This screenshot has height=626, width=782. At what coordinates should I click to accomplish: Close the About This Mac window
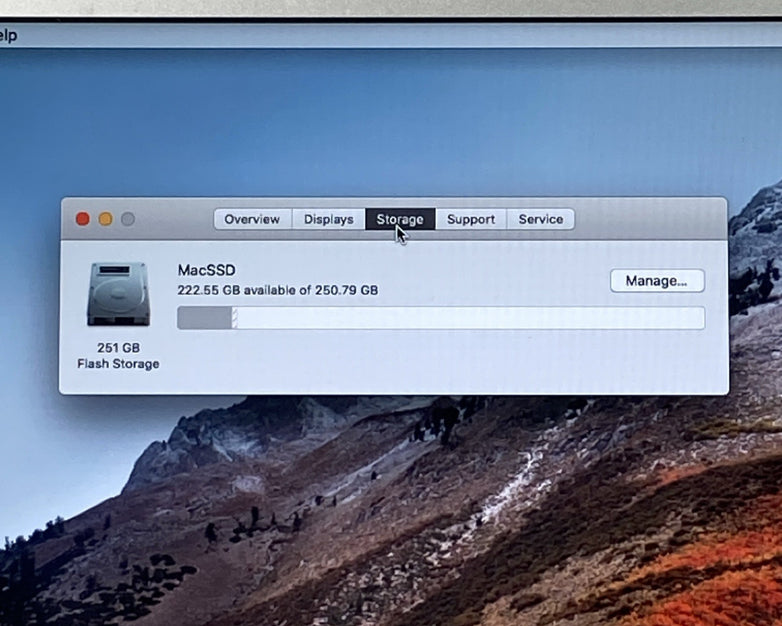83,219
